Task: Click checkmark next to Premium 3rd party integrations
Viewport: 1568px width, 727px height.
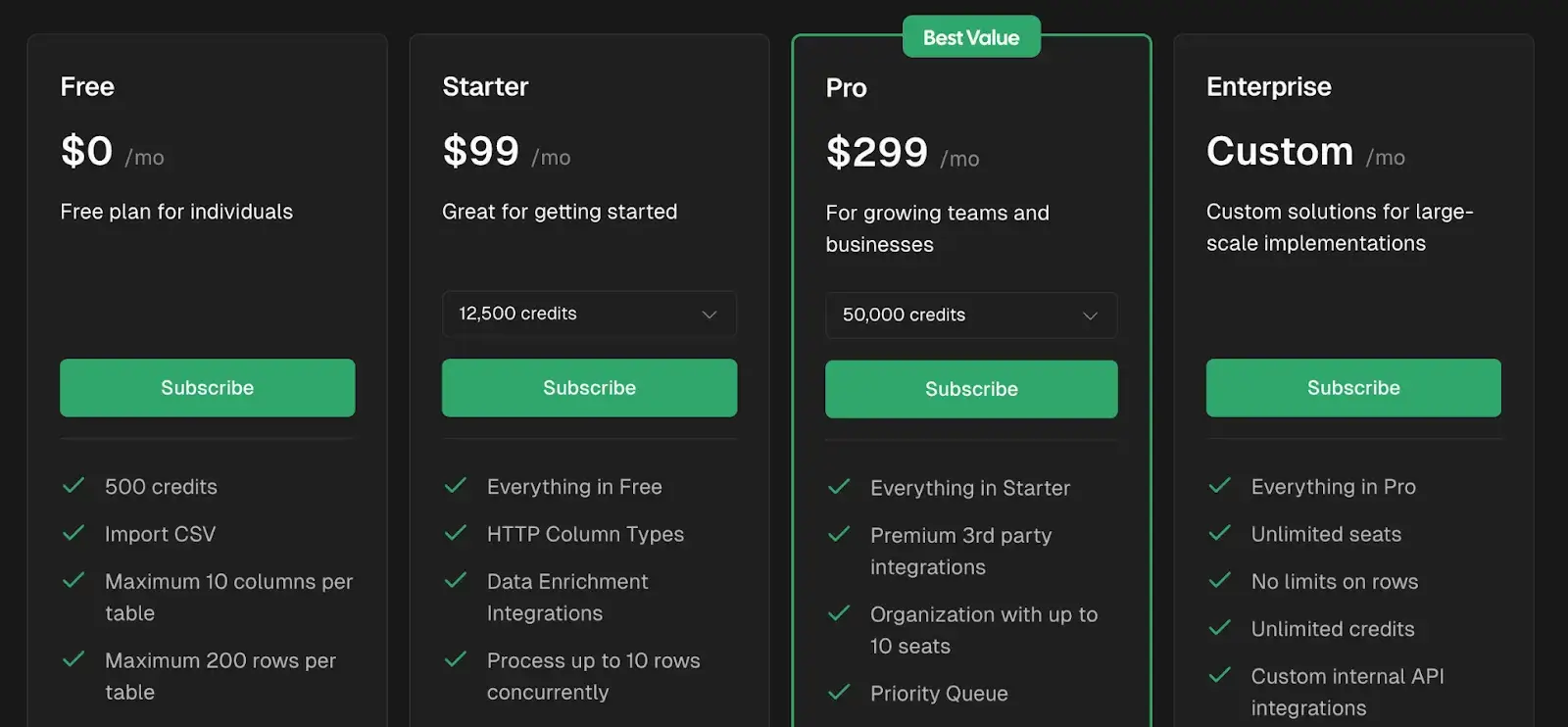Action: (x=839, y=535)
